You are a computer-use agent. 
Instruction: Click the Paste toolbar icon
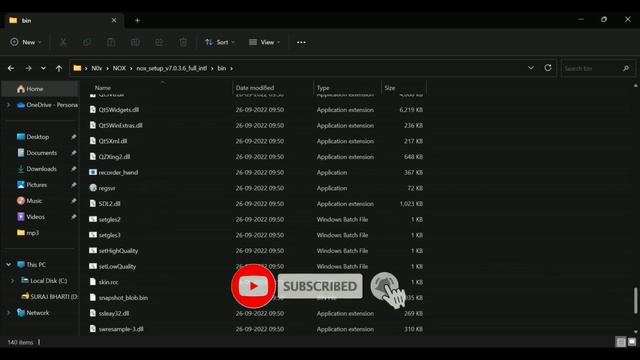111,42
